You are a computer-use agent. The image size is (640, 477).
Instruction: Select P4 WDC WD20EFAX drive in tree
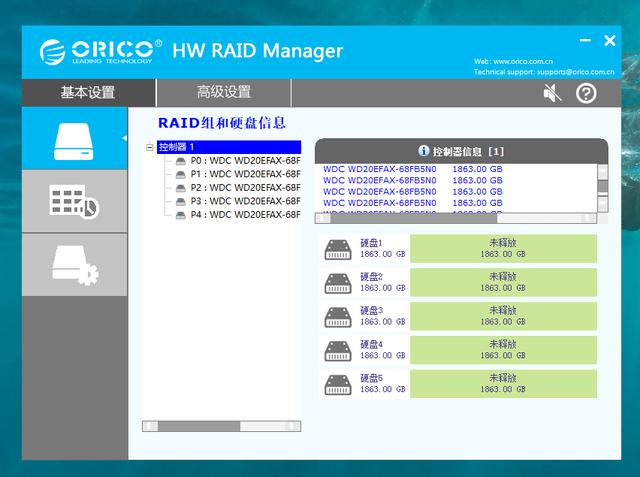coord(245,215)
